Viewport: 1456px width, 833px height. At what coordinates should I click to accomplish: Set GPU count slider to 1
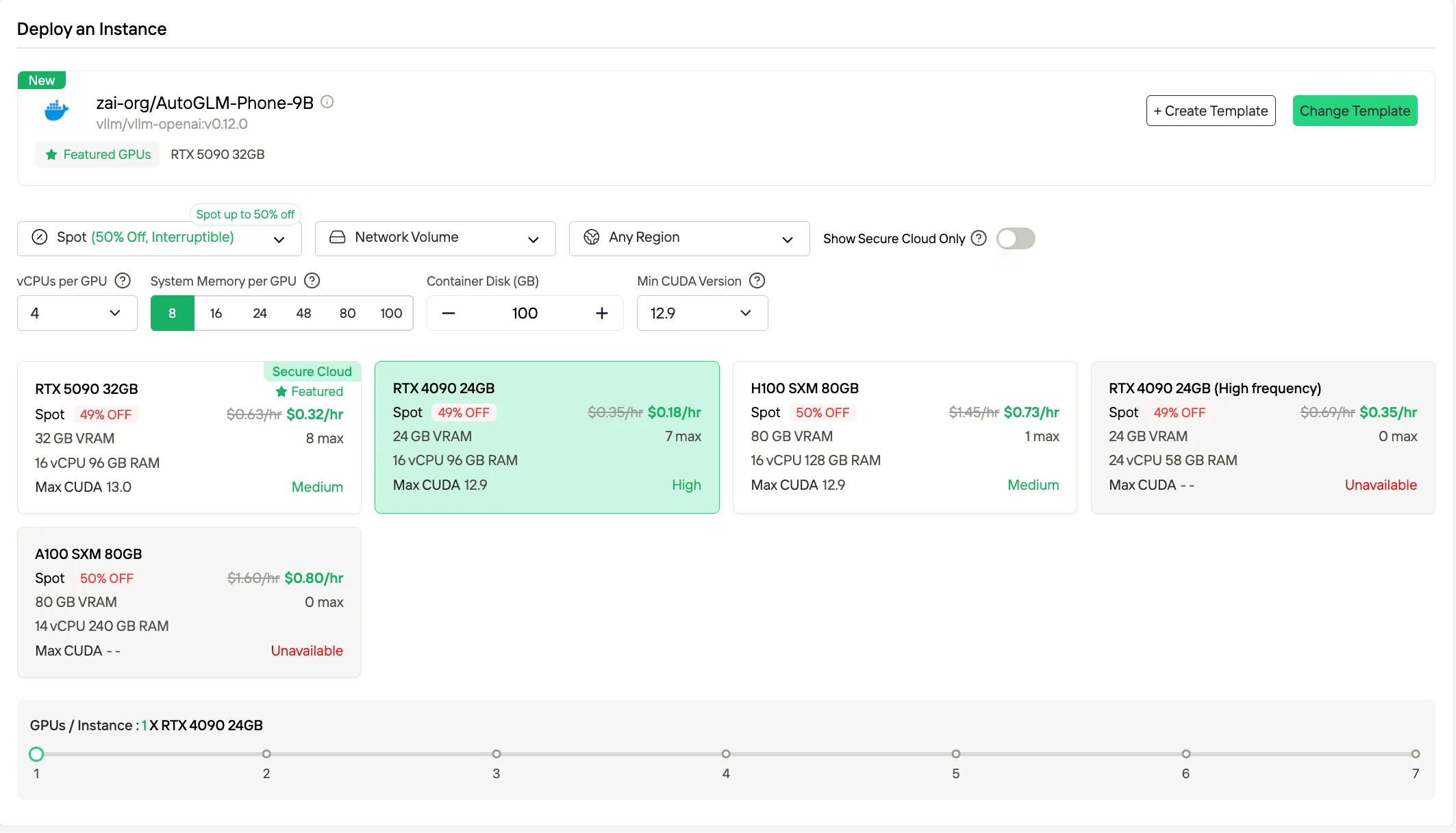coord(36,754)
